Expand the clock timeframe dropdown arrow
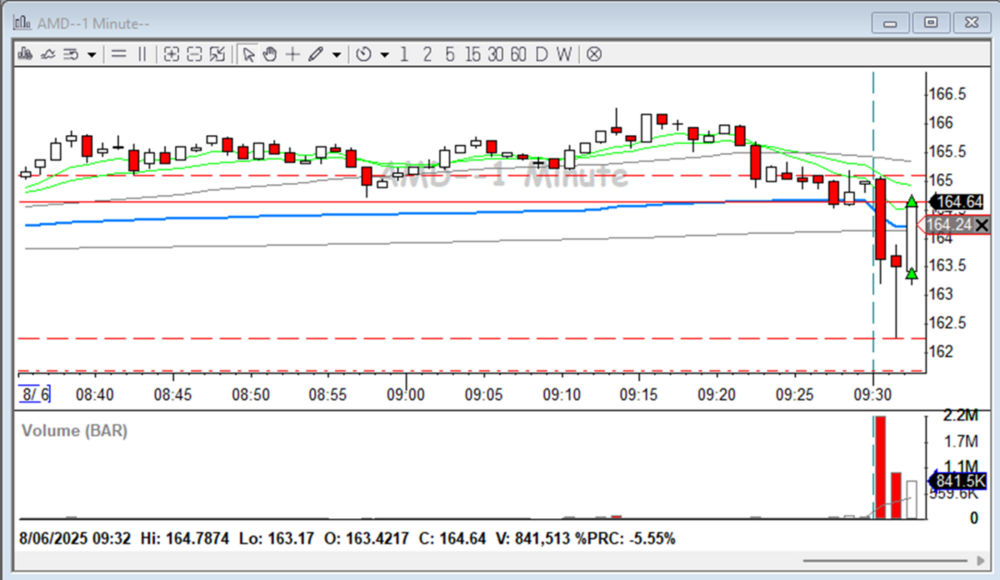This screenshot has height=580, width=1000. pos(385,54)
